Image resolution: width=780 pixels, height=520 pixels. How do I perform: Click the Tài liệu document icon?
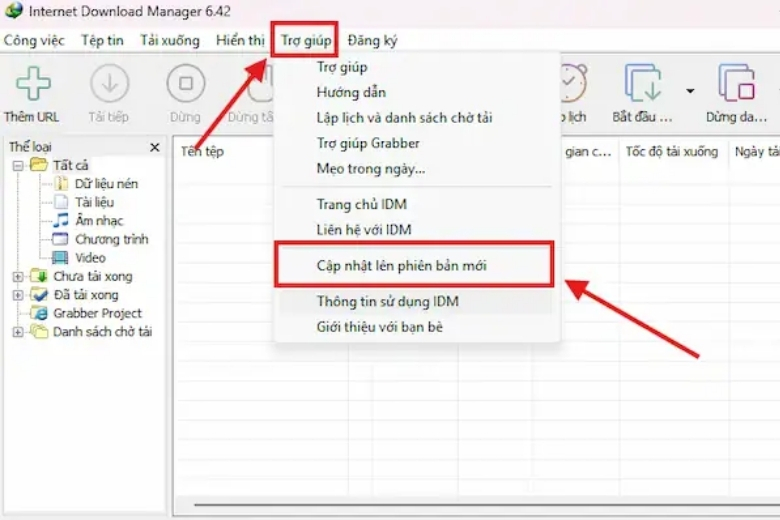point(61,202)
